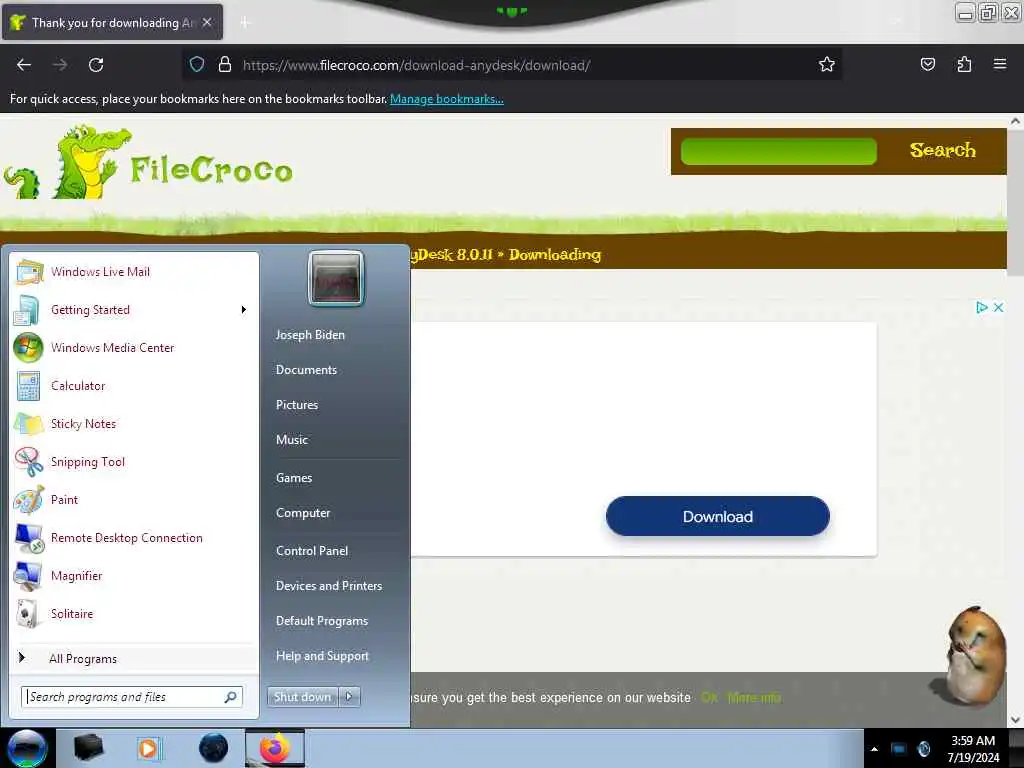Viewport: 1024px width, 768px height.
Task: Click the AdChoices triangle icon
Action: [x=982, y=307]
